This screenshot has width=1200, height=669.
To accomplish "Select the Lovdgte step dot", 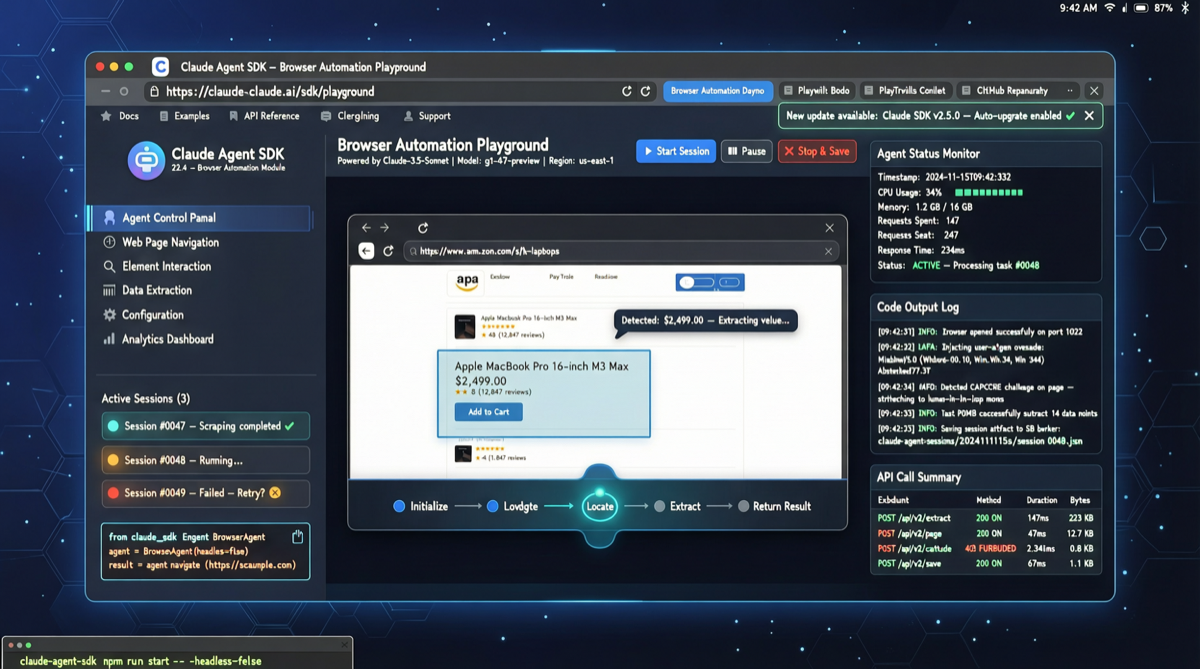I will tap(493, 506).
